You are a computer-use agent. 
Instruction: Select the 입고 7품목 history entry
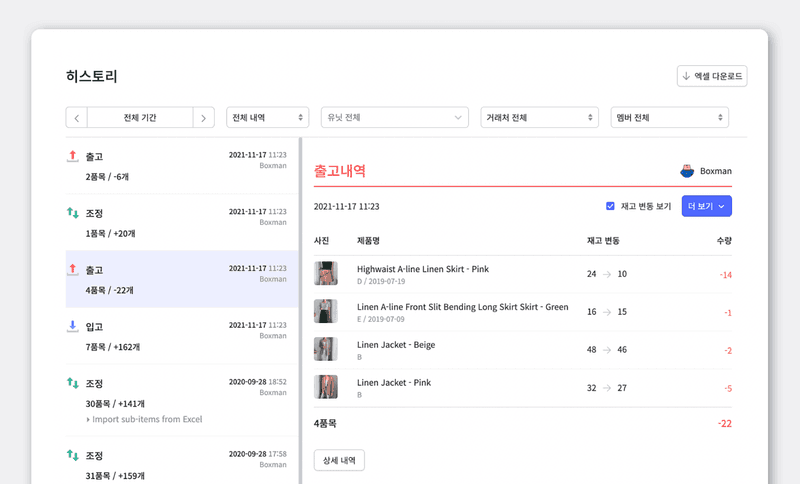click(180, 336)
